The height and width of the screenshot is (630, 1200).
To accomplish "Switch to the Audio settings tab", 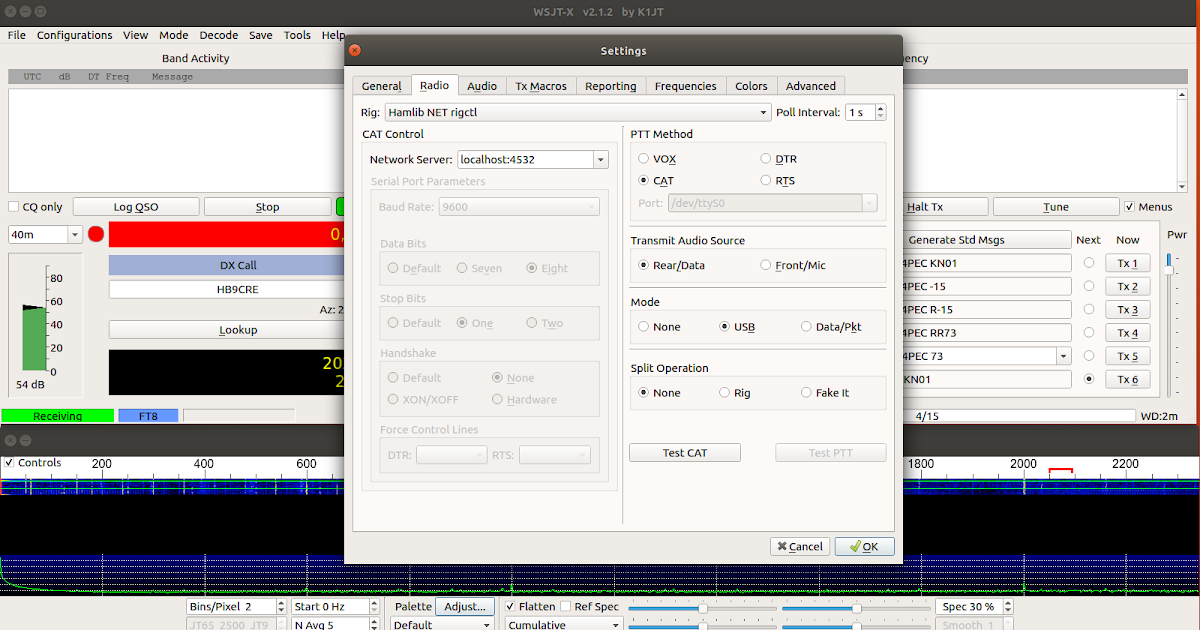I will point(482,85).
